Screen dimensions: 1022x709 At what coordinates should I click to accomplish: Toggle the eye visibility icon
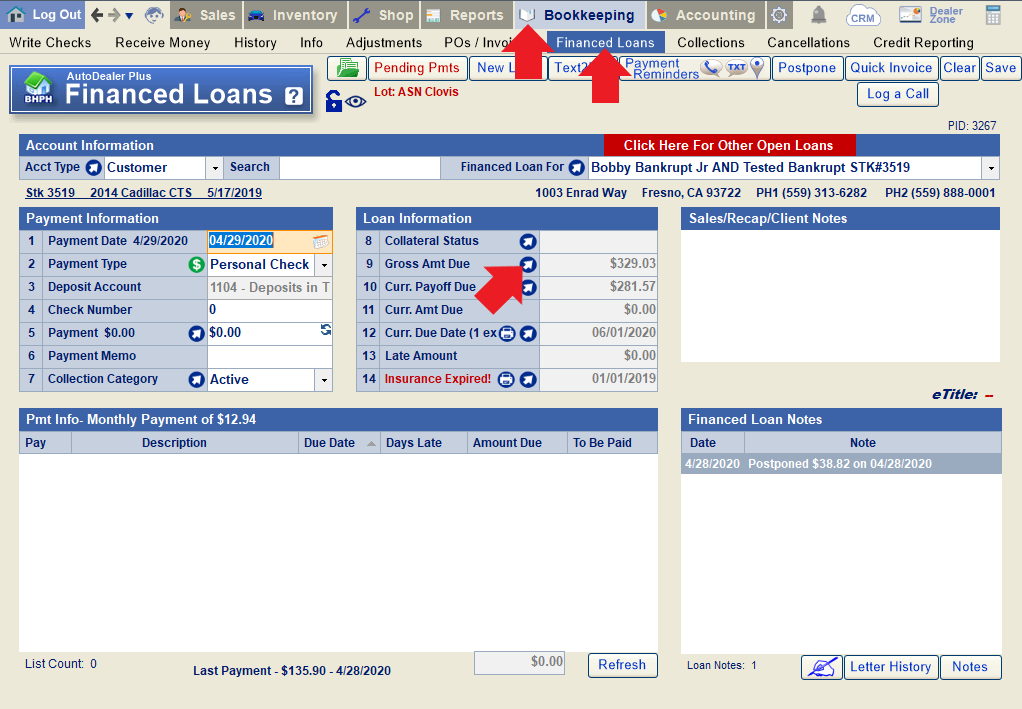point(356,101)
